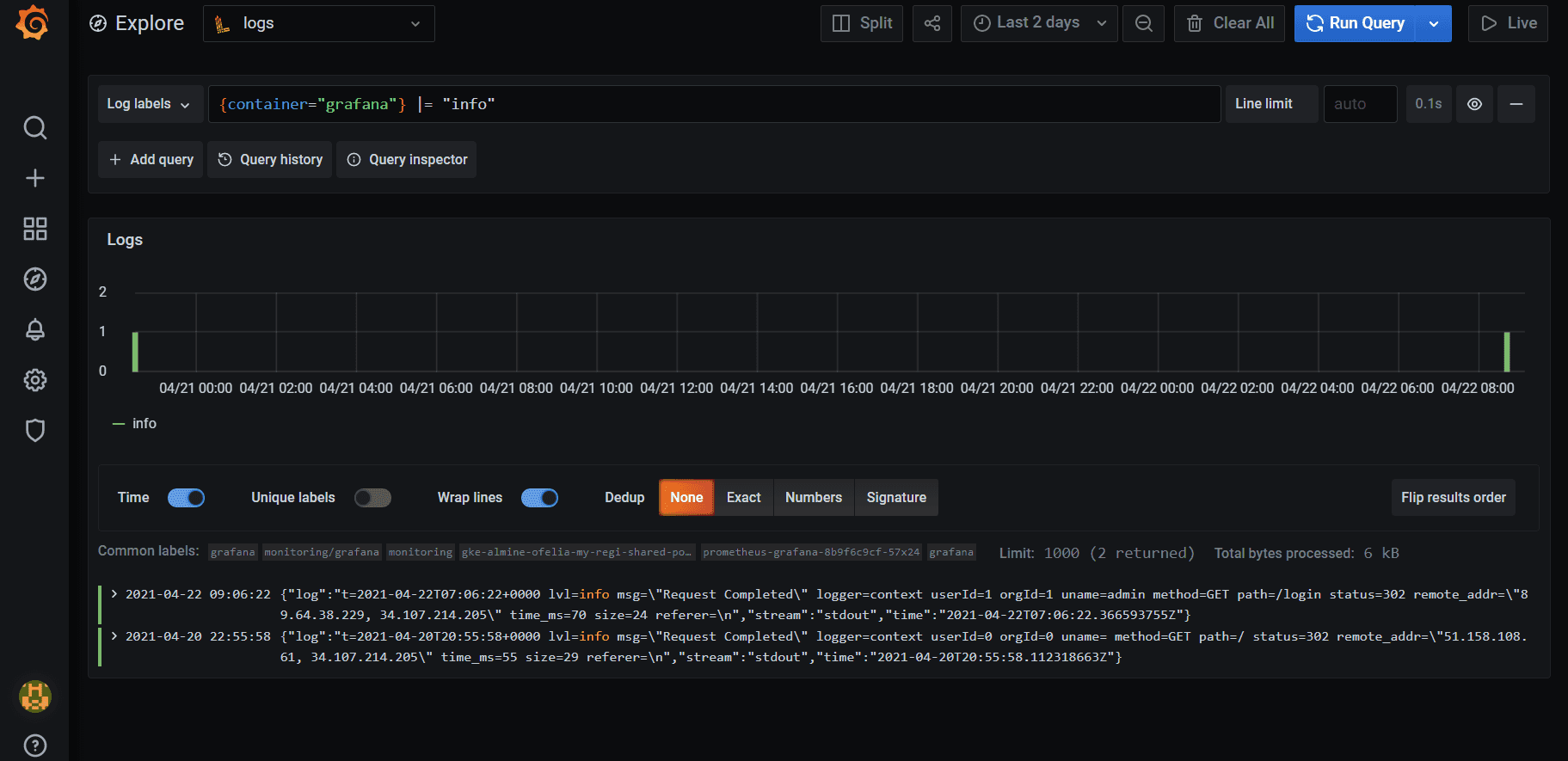Select Dedup Numbers option
The image size is (1568, 761).
[814, 498]
